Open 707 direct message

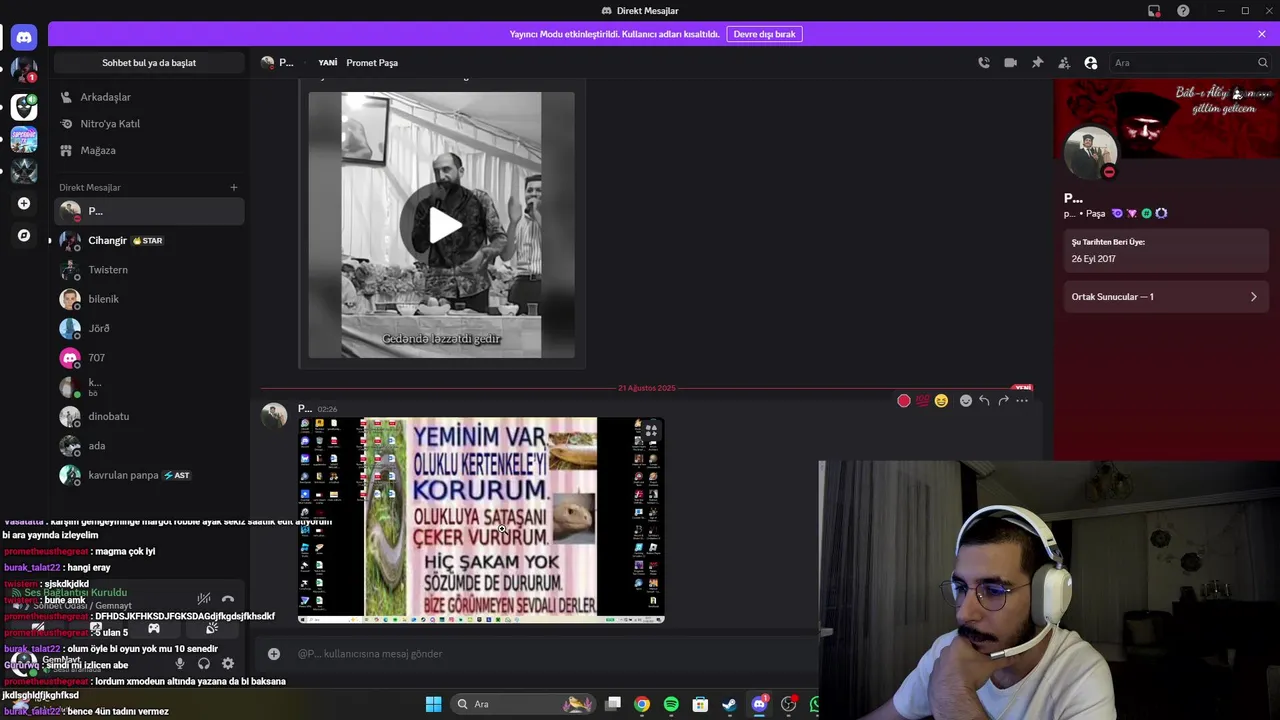point(149,357)
